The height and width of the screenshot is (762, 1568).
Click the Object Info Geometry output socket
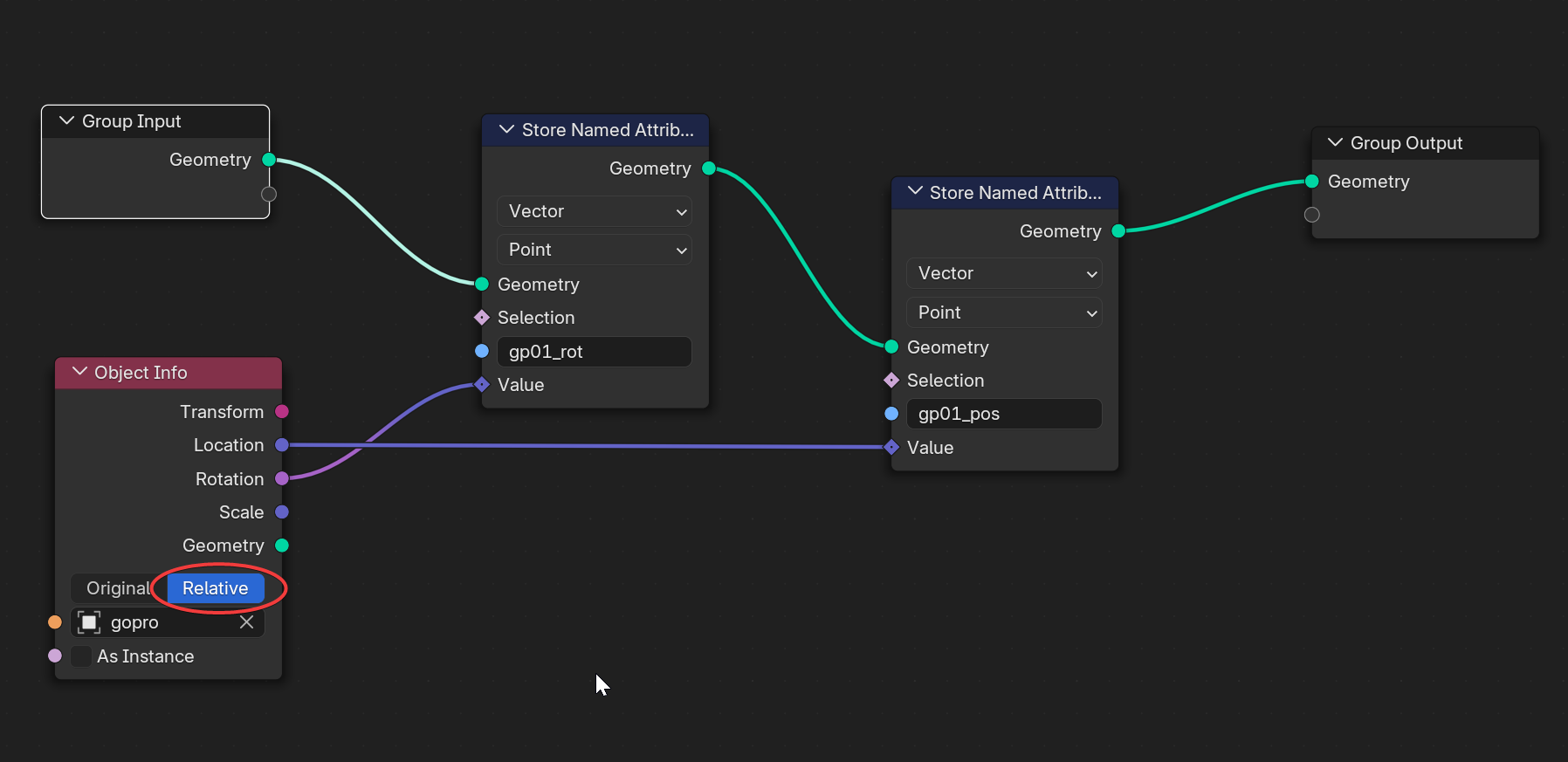tap(282, 546)
